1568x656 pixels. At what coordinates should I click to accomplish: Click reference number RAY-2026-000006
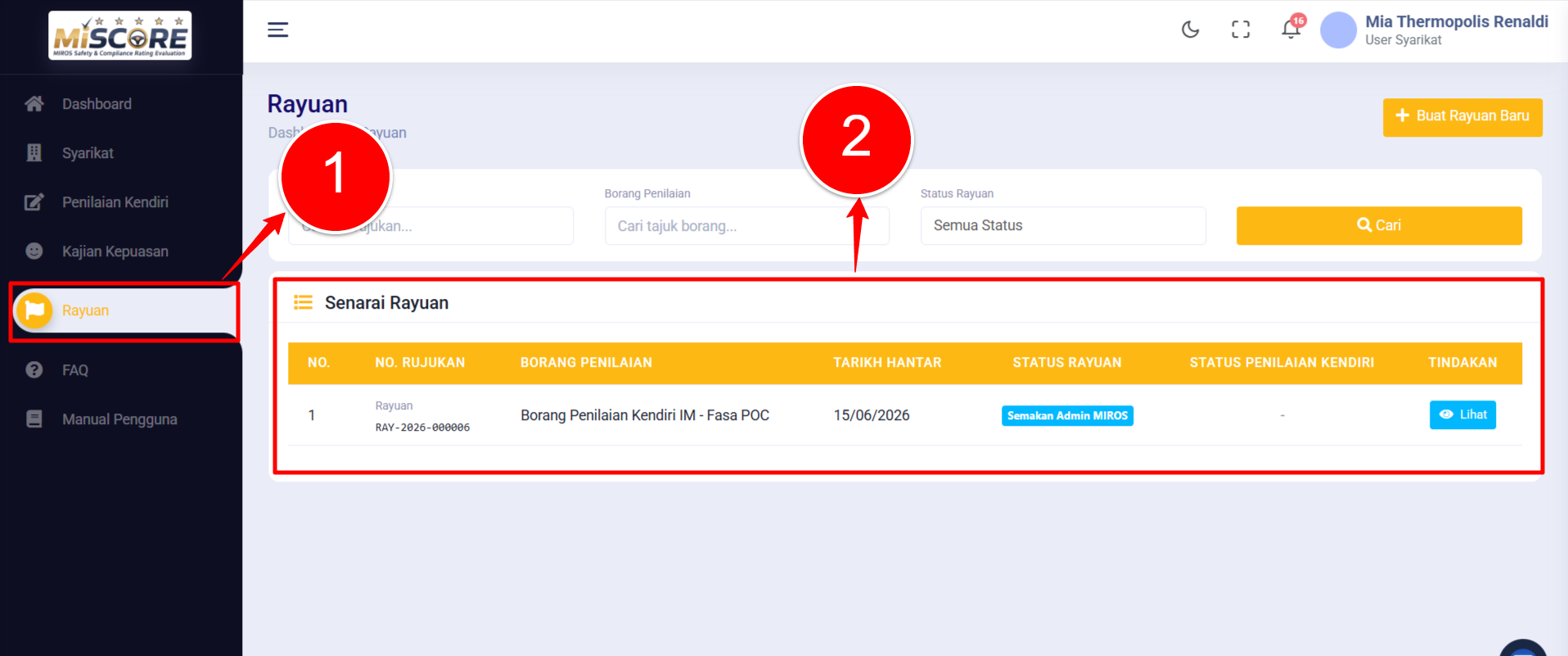point(422,428)
